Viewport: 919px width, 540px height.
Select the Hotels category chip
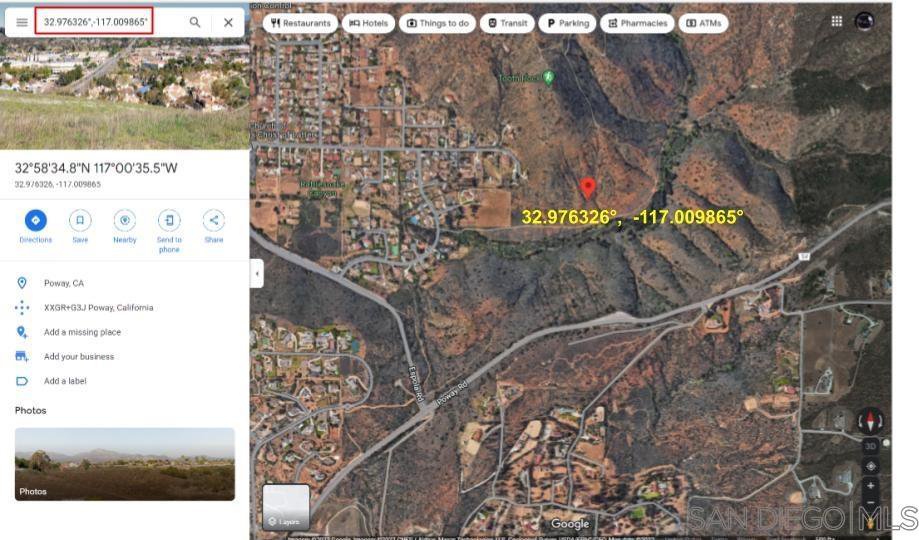(x=369, y=23)
